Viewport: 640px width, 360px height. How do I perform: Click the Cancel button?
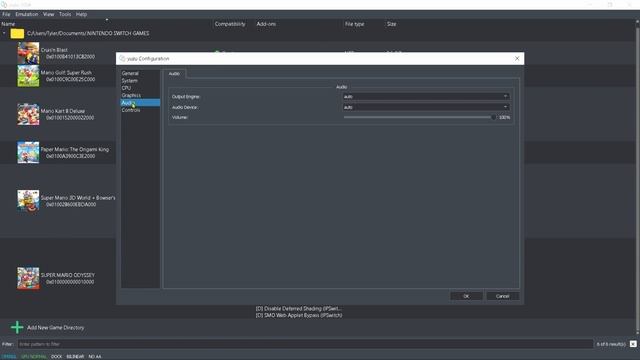coord(502,296)
